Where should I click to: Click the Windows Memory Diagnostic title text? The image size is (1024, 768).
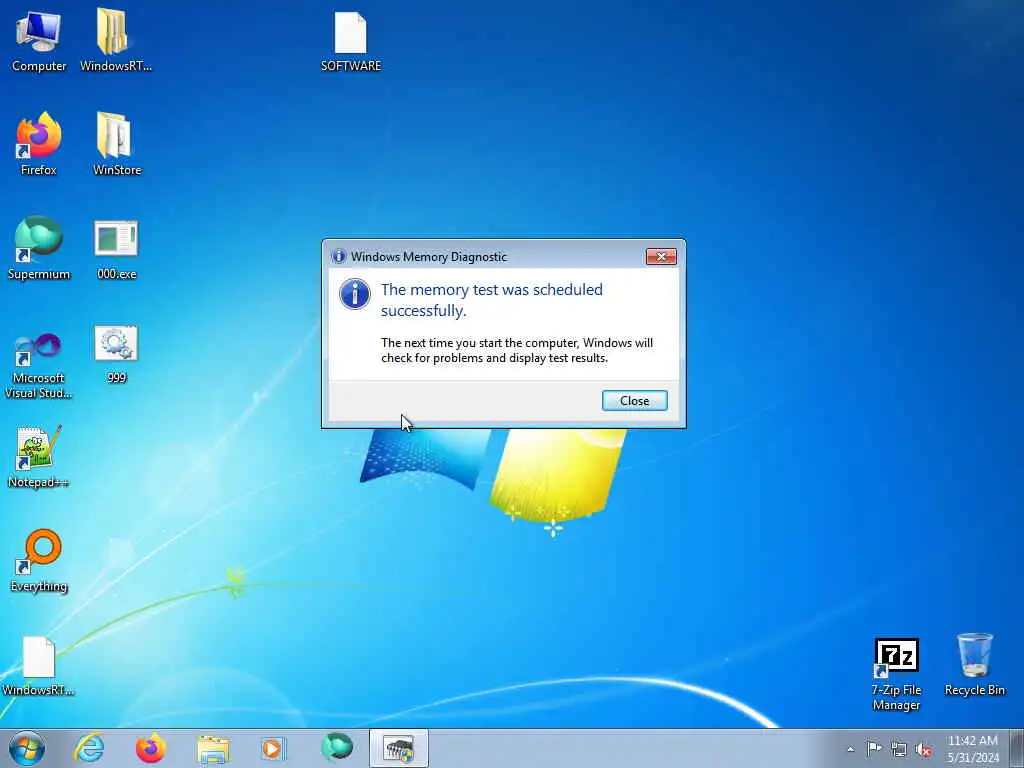point(428,257)
